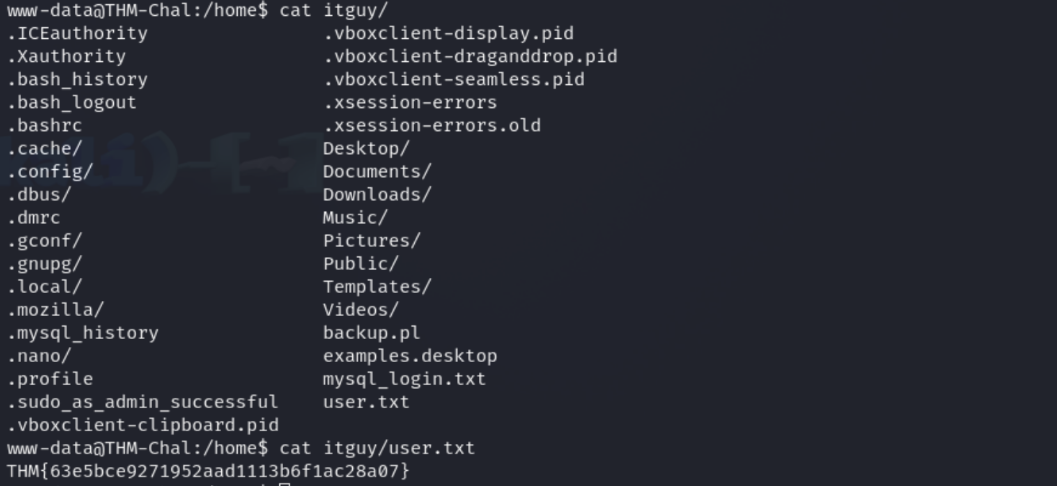Click the Desktop/ directory name
Image resolution: width=1057 pixels, height=486 pixels.
pyautogui.click(x=366, y=148)
